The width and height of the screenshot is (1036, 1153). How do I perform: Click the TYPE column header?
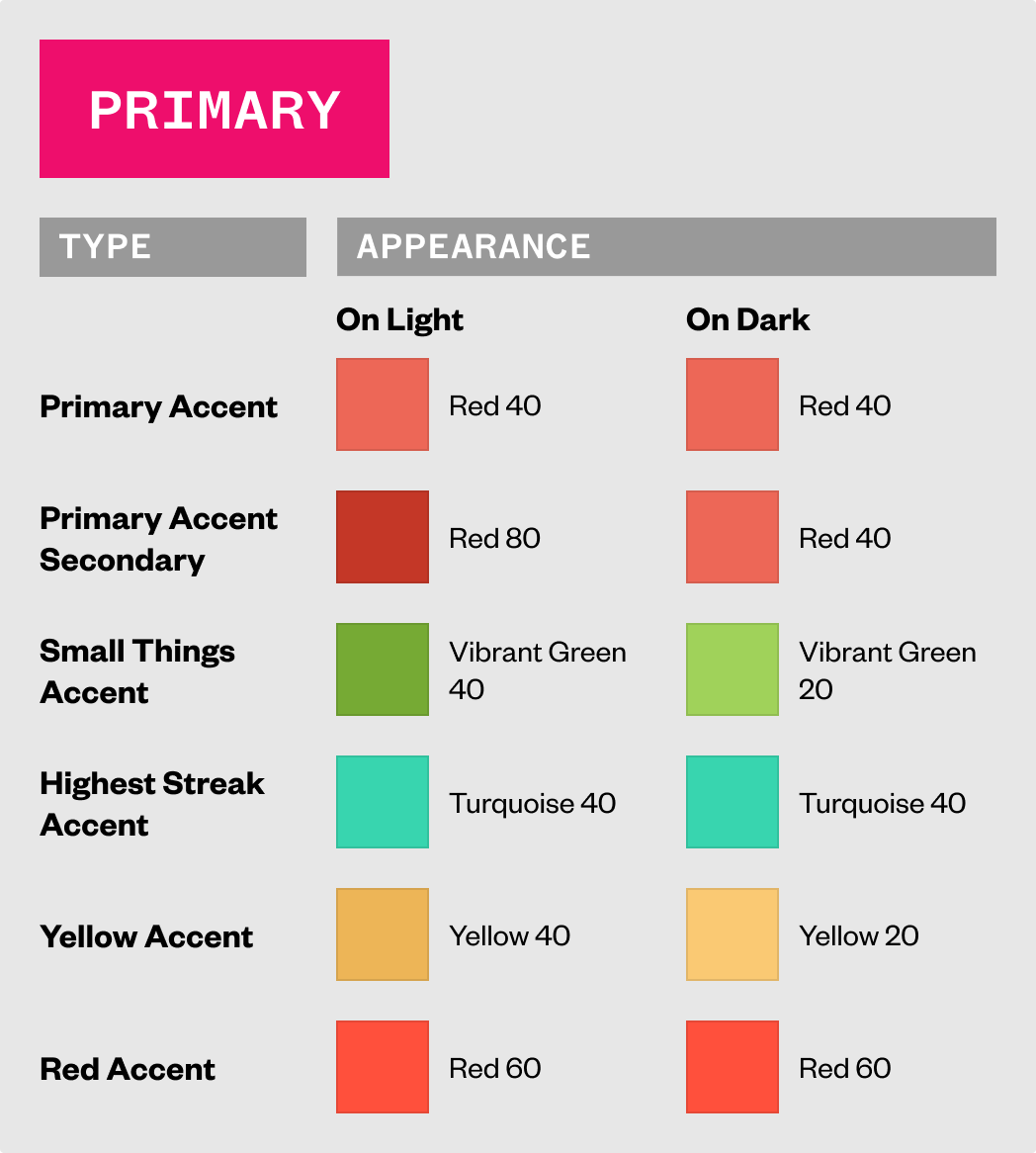click(x=173, y=247)
